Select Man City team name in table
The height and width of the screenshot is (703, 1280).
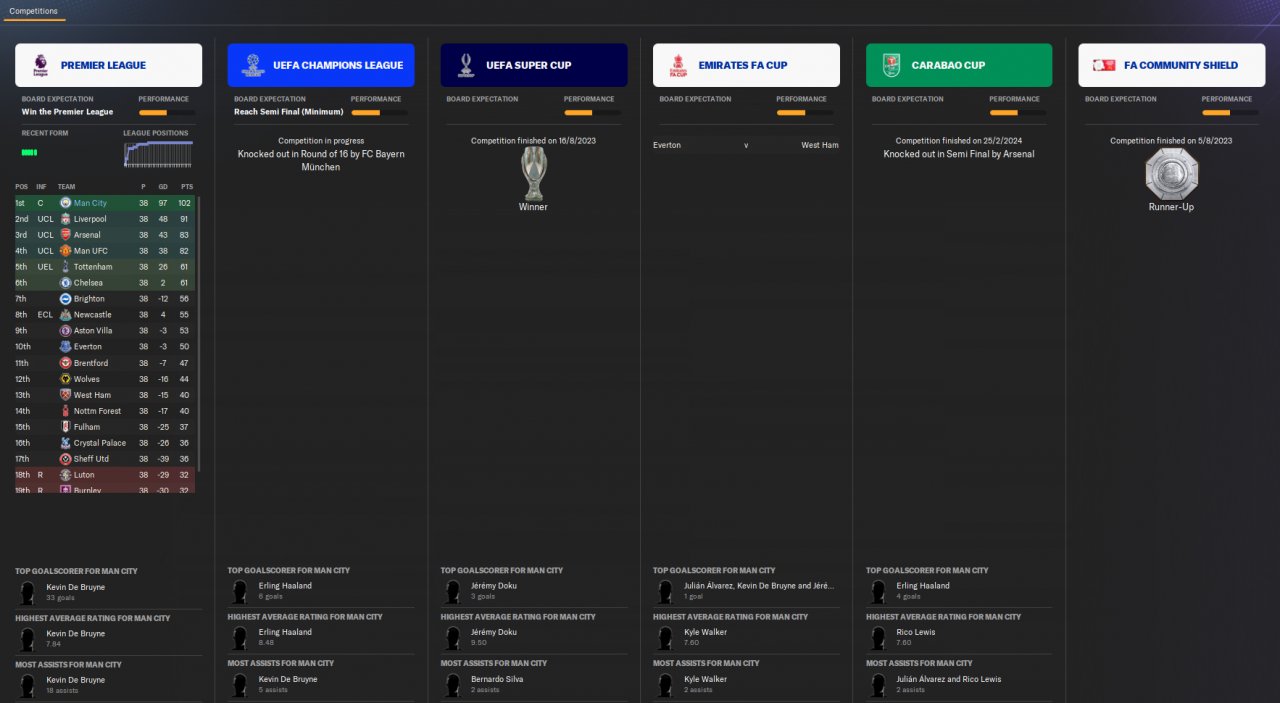pyautogui.click(x=90, y=203)
